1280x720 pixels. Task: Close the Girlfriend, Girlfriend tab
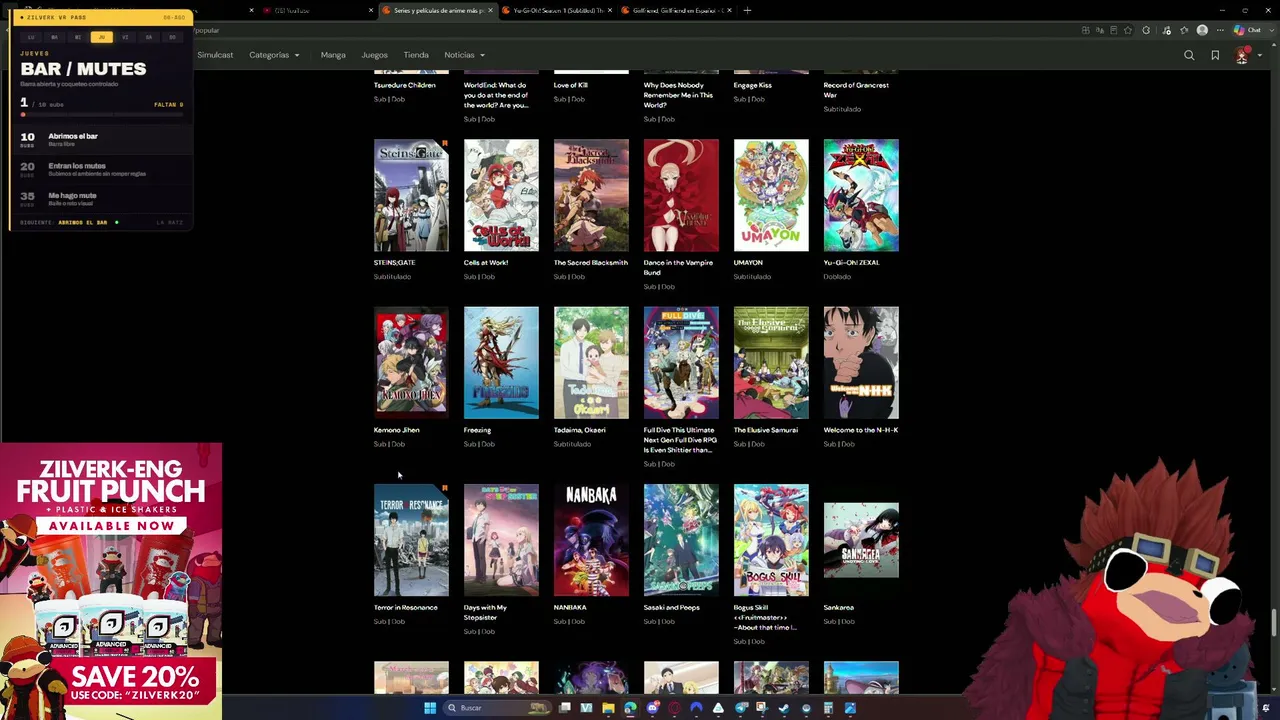(729, 10)
